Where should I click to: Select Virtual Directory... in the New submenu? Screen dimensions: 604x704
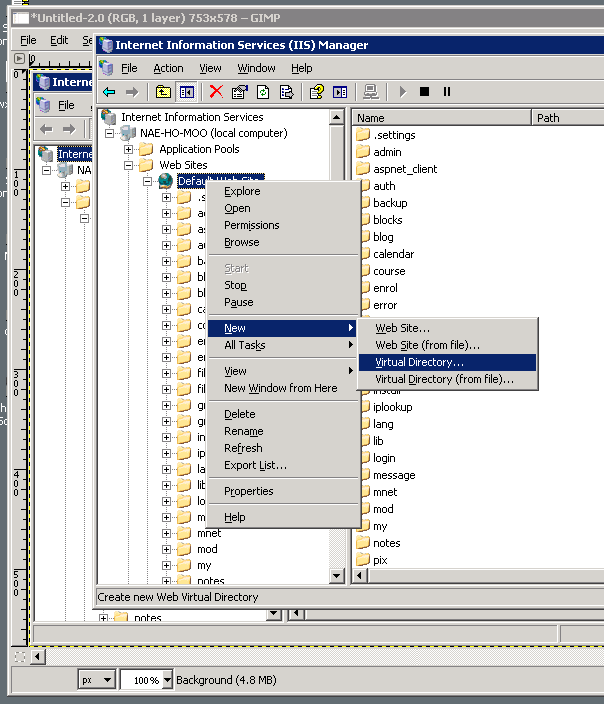(x=419, y=362)
